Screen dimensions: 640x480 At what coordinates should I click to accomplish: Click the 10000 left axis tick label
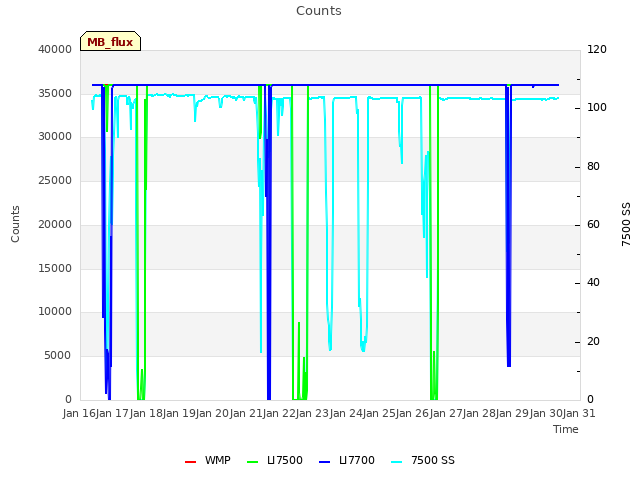point(55,312)
